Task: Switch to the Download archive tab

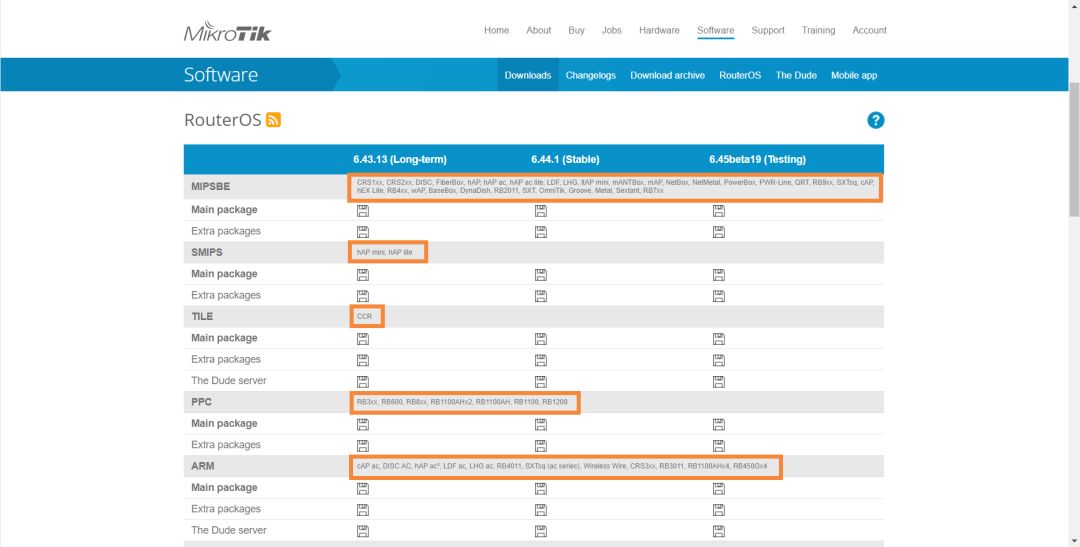Action: [x=667, y=75]
